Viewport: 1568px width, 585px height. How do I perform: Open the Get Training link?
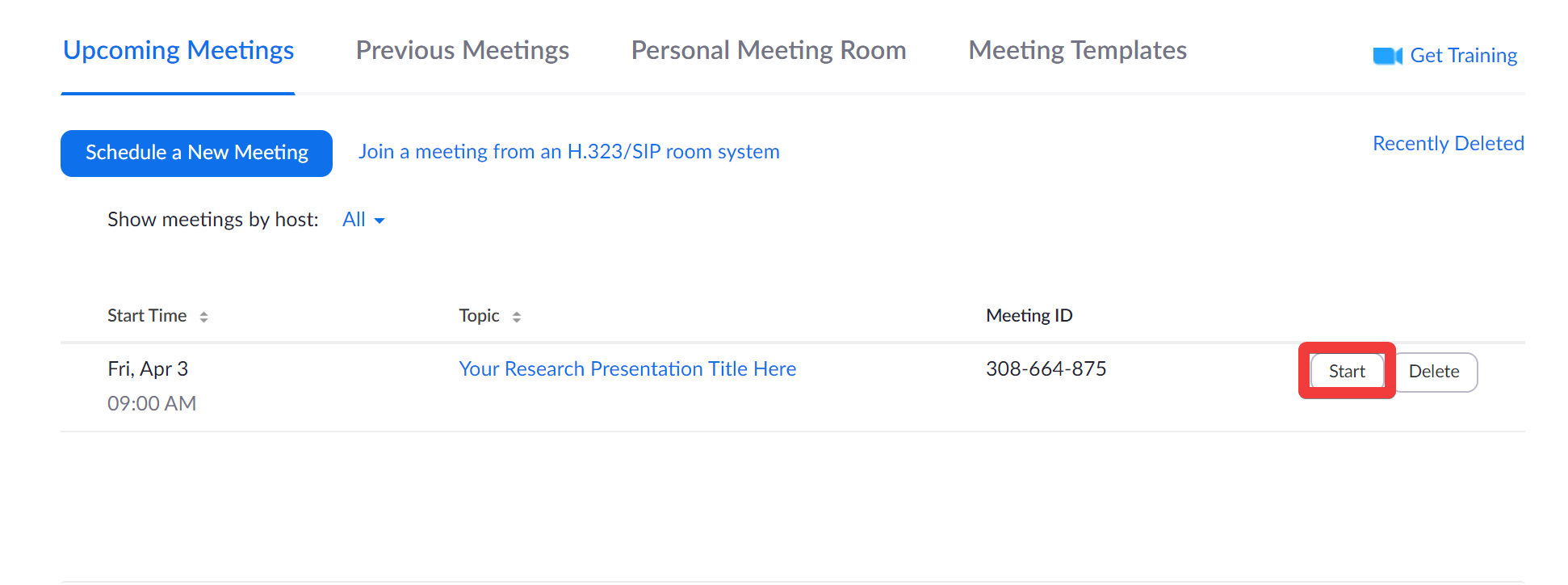(1463, 56)
